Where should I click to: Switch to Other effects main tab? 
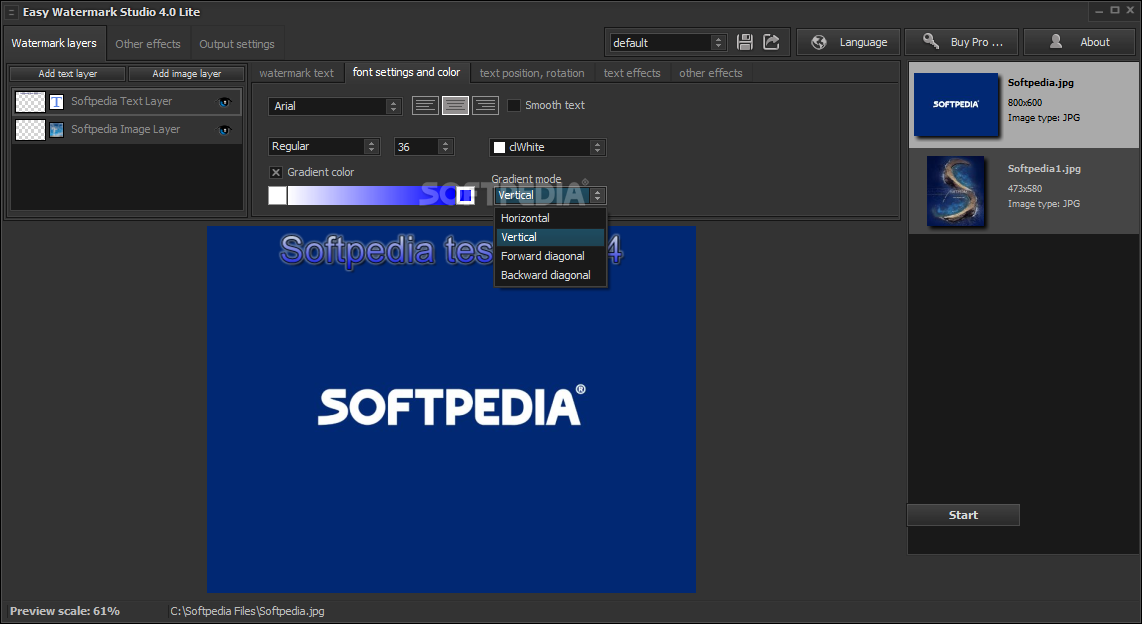click(148, 44)
